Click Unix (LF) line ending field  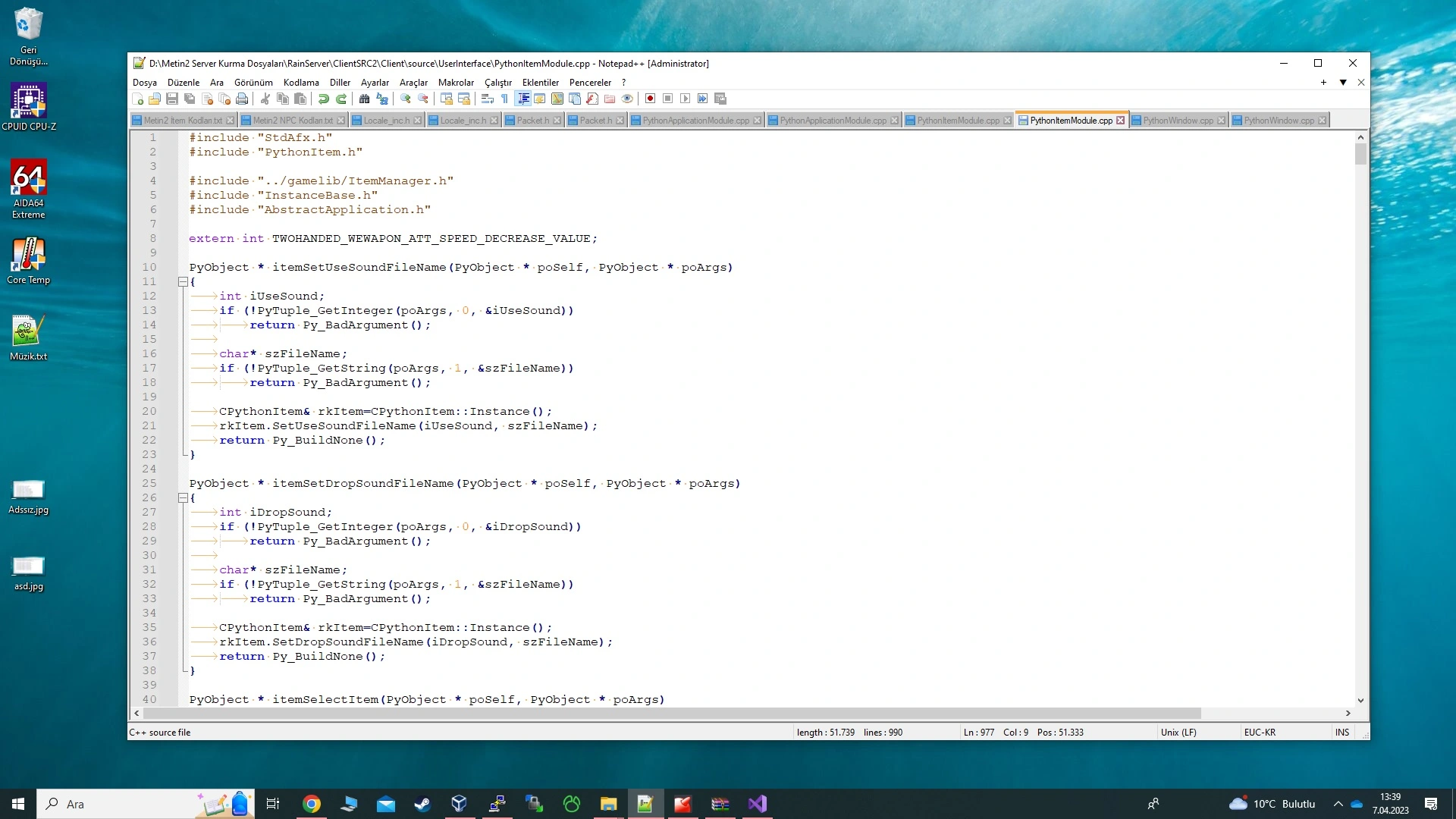click(x=1178, y=733)
